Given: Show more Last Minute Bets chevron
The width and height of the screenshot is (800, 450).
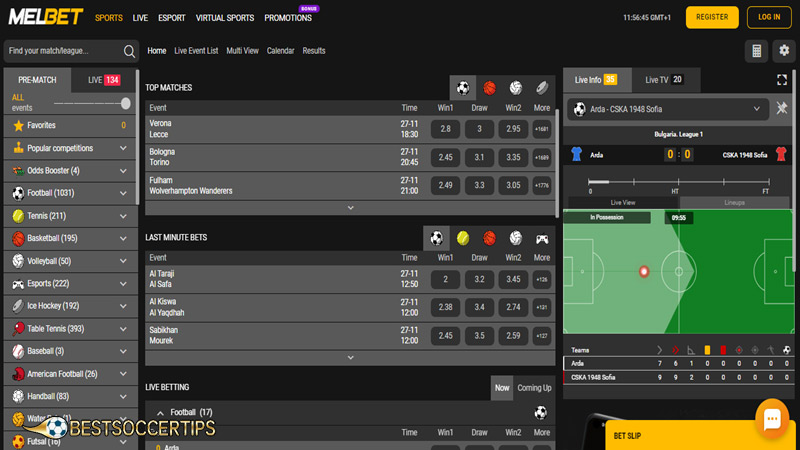Looking at the screenshot, I should [351, 358].
